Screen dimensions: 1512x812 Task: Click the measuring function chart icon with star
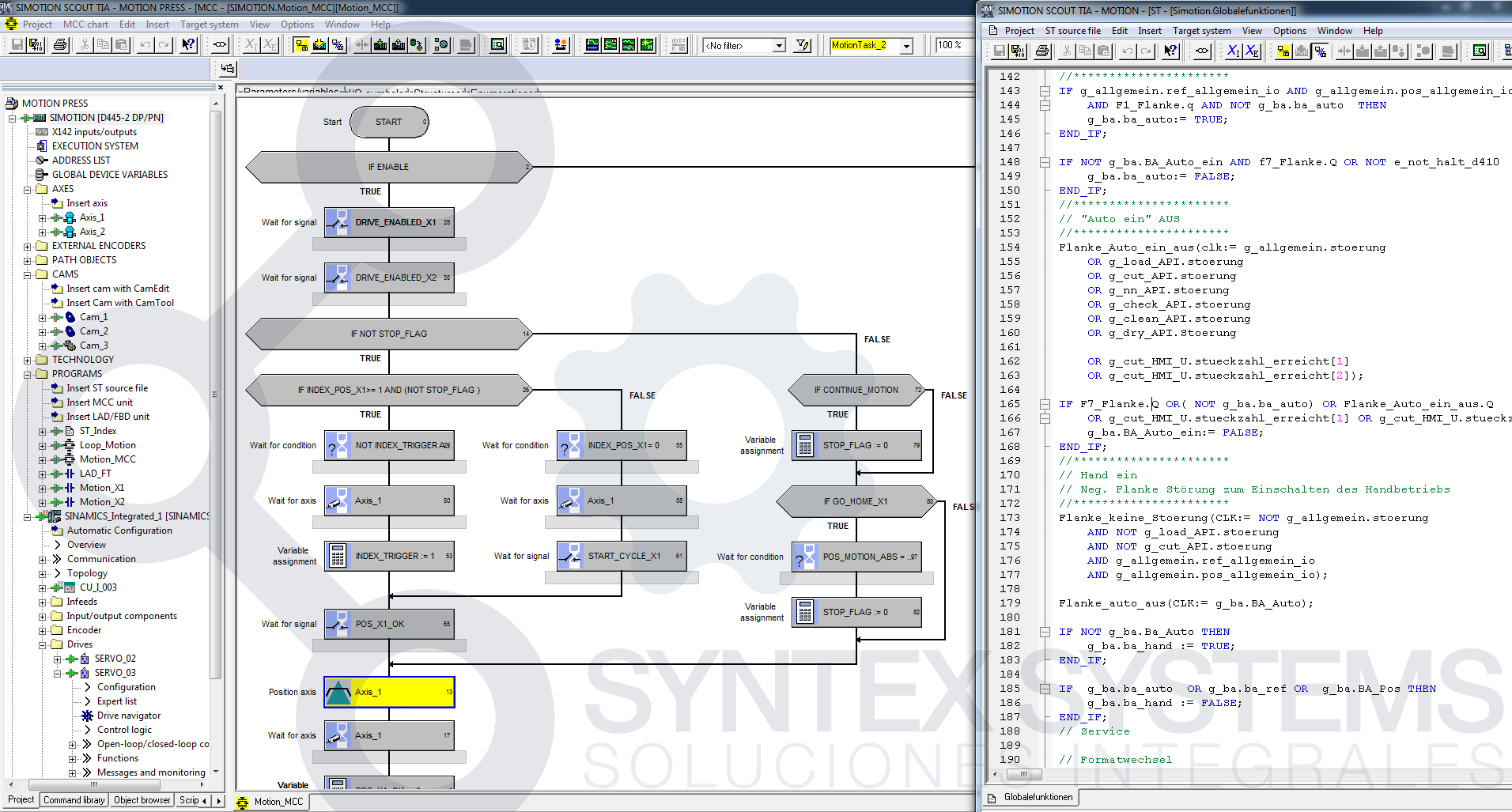pos(647,45)
